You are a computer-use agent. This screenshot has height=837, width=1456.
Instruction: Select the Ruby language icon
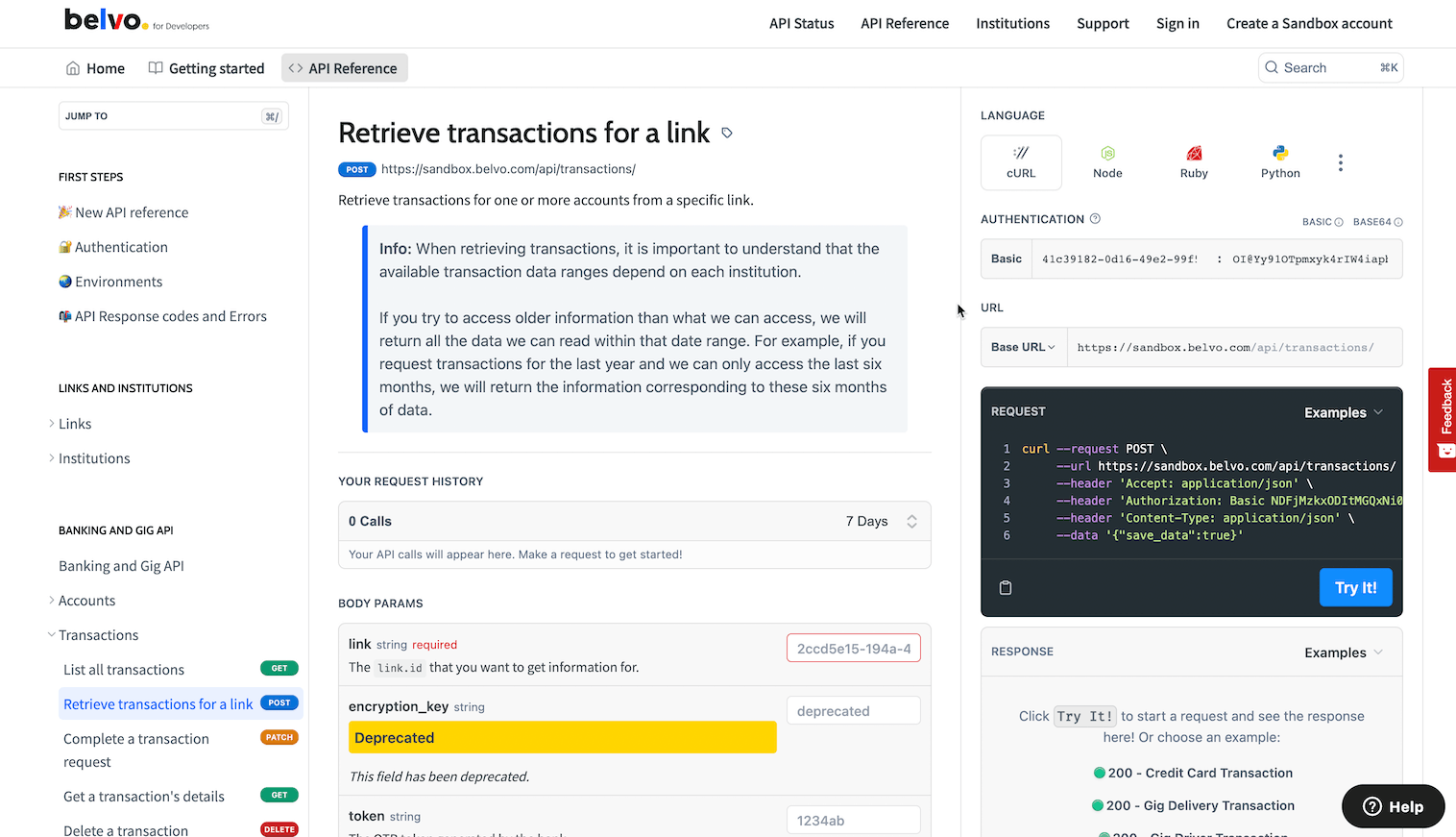(1194, 162)
